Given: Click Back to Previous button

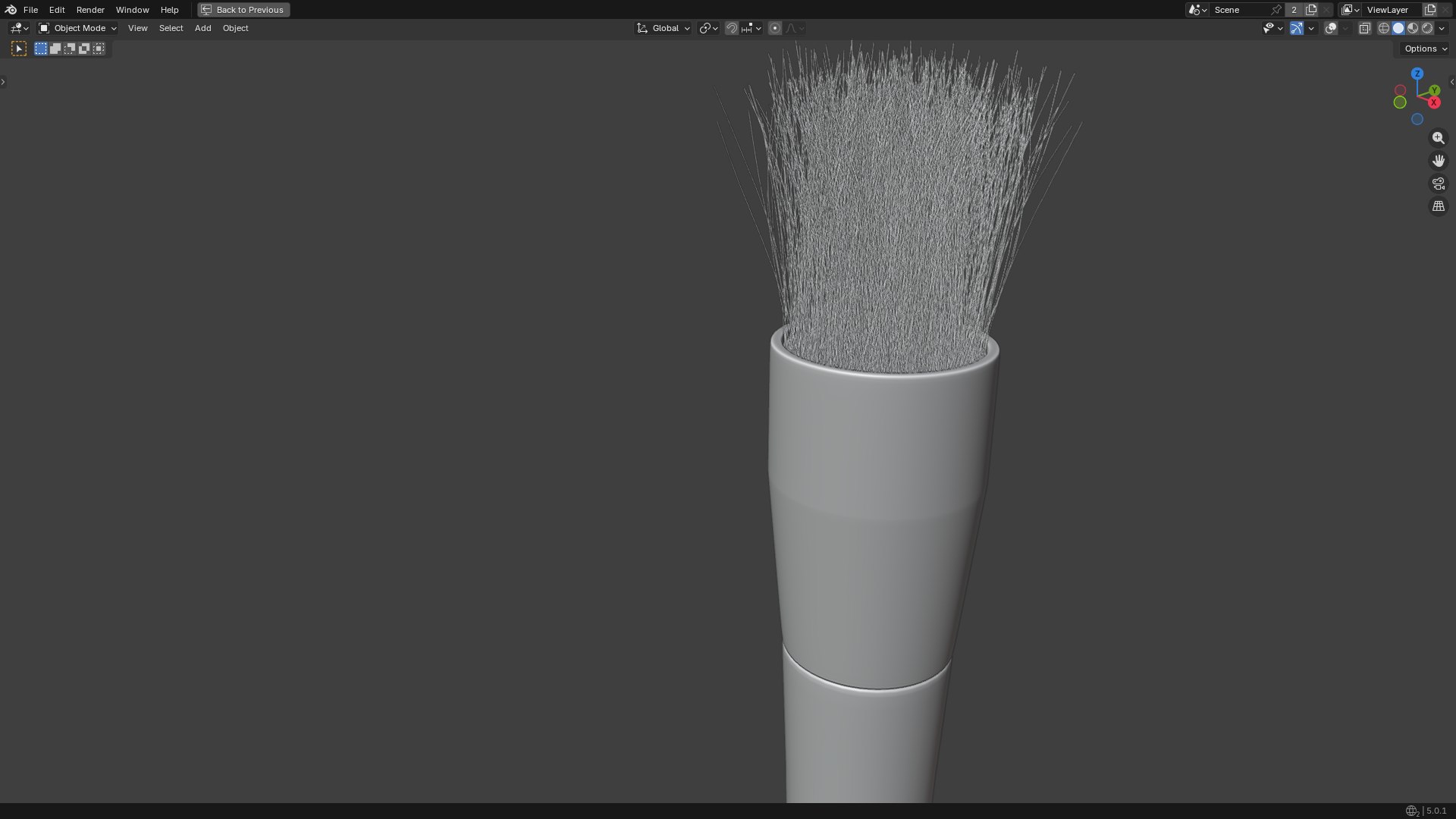Looking at the screenshot, I should pyautogui.click(x=243, y=10).
